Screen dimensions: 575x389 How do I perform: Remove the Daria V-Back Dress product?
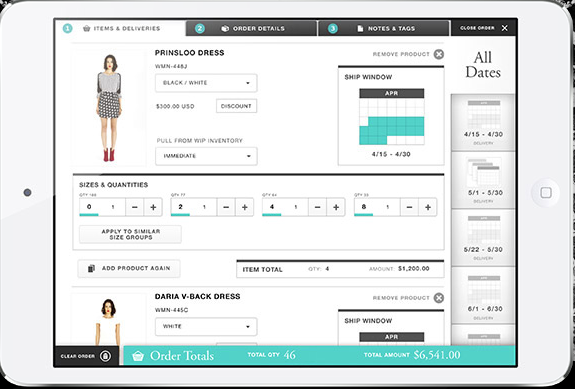tap(439, 298)
